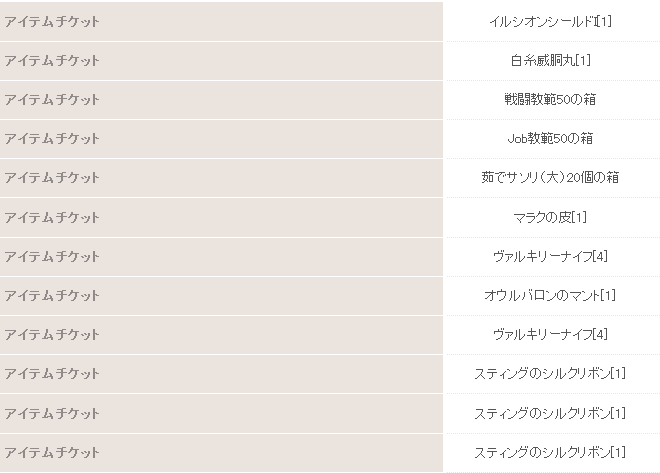Viewport: 660px width, 473px height.
Task: Click the first ヴァルキリーナイフ[4] entry
Action: [x=550, y=256]
